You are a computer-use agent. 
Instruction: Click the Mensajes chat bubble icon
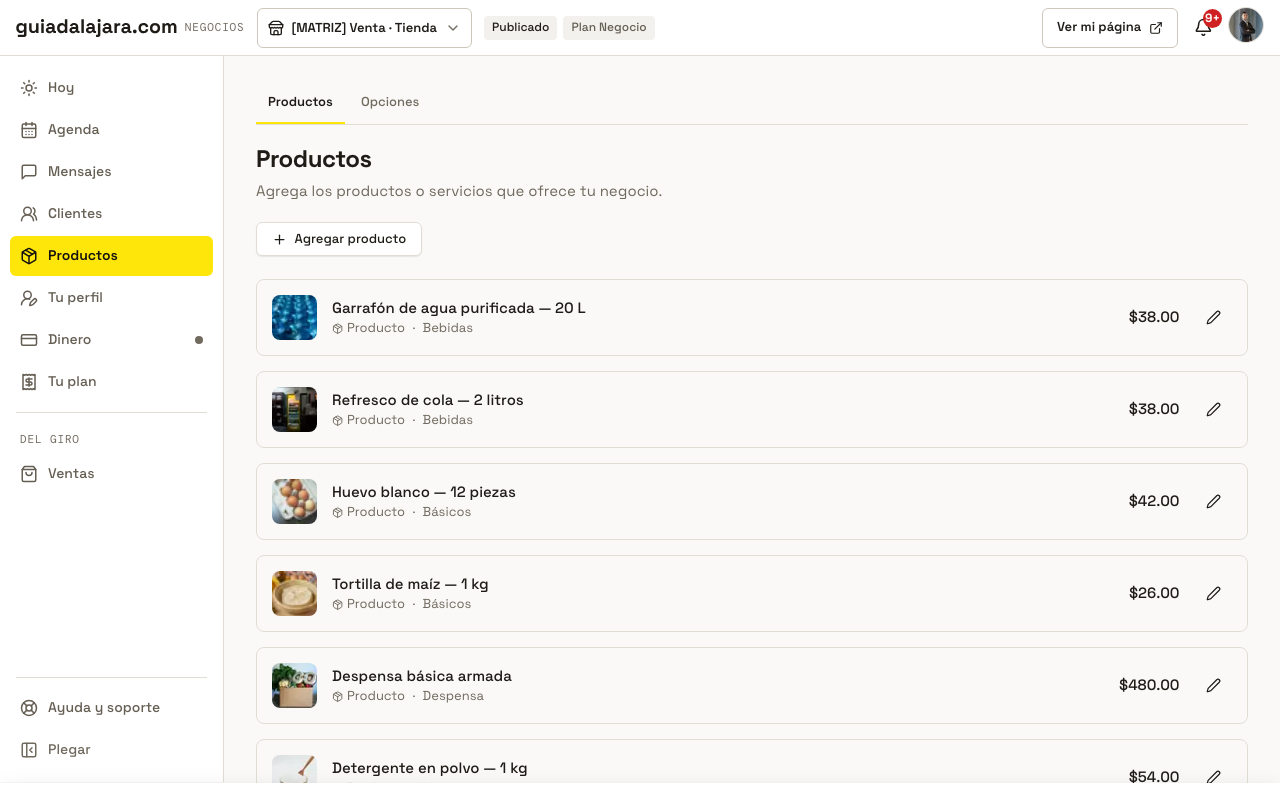[x=29, y=172]
